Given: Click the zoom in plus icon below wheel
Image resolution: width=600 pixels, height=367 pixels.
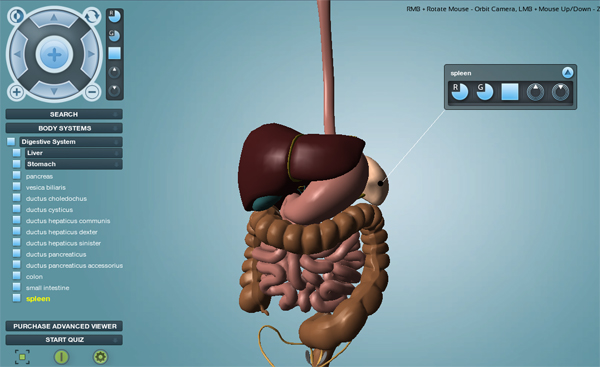Looking at the screenshot, I should click(16, 92).
